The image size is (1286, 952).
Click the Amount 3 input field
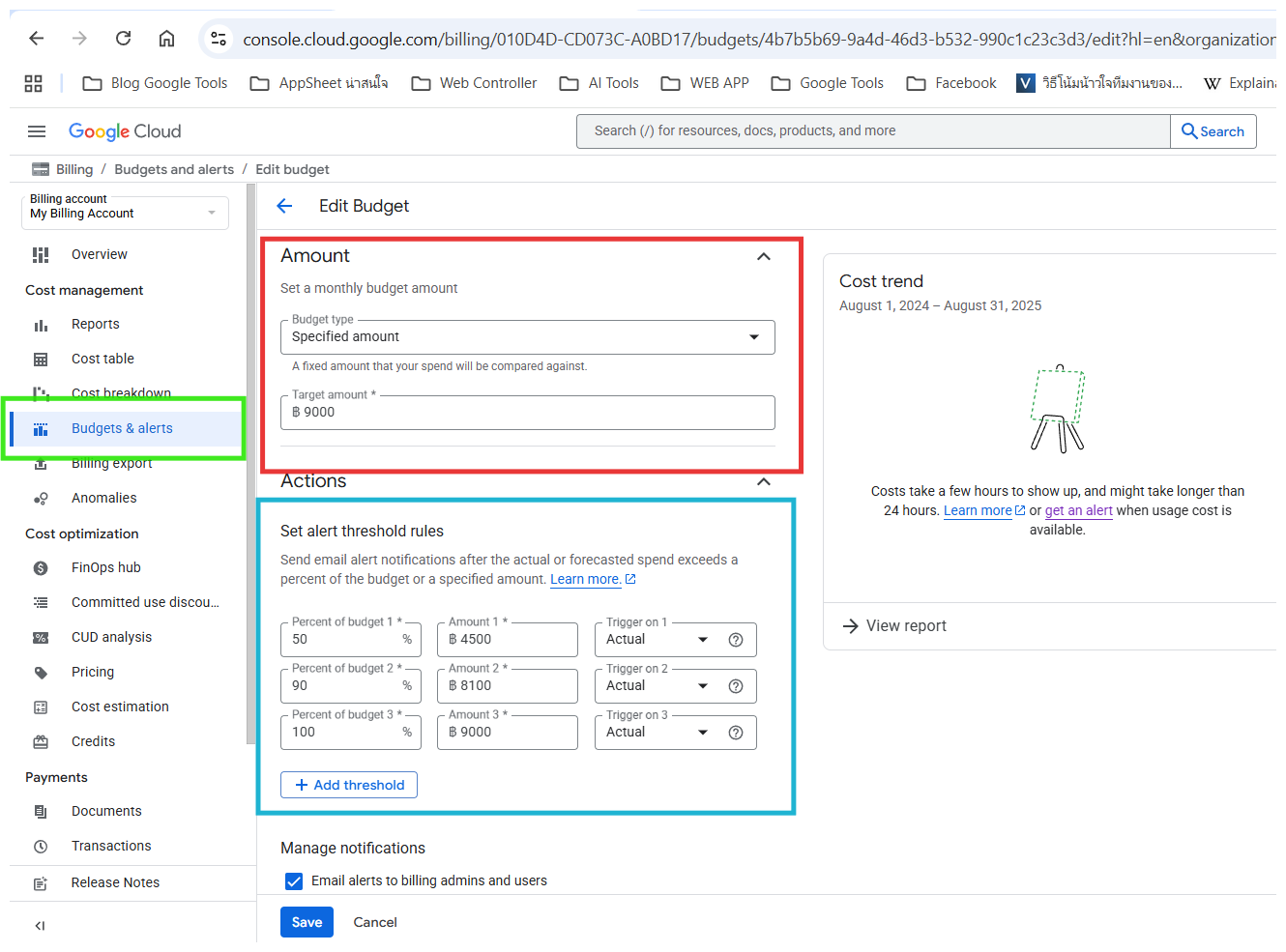pos(508,733)
